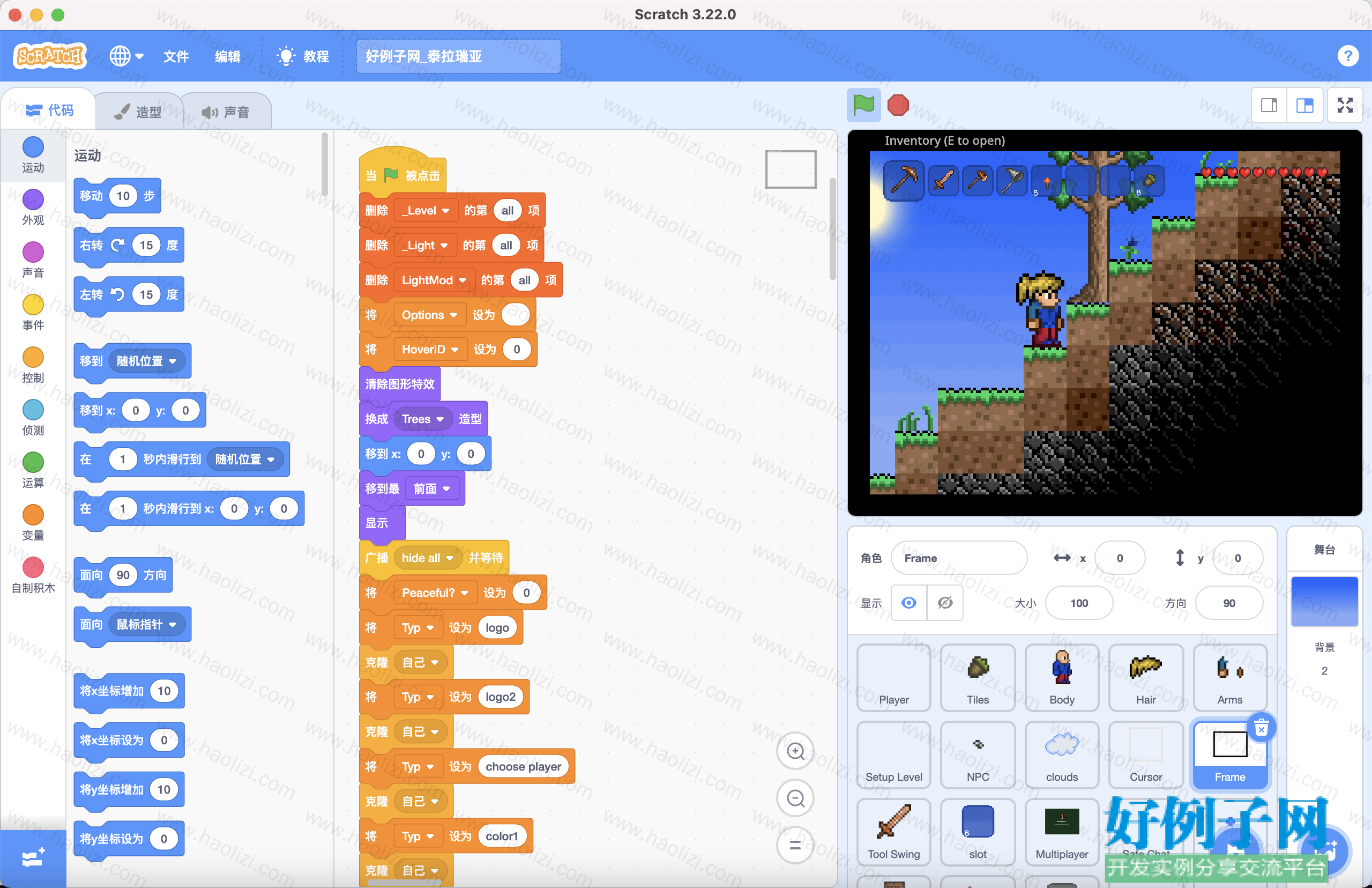
Task: Select the Tiles sprite
Action: 978,678
